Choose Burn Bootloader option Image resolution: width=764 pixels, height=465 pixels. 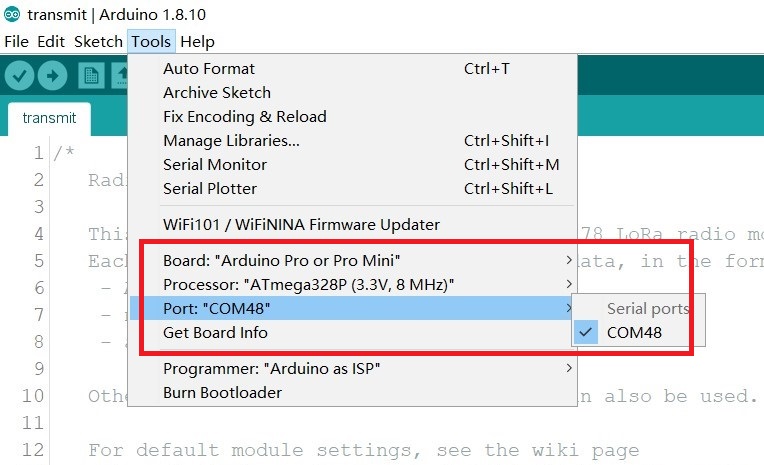[x=352, y=392]
